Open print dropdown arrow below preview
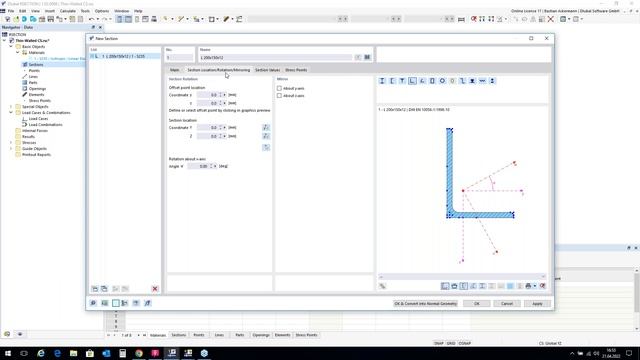640x360 pixels. coord(535,286)
